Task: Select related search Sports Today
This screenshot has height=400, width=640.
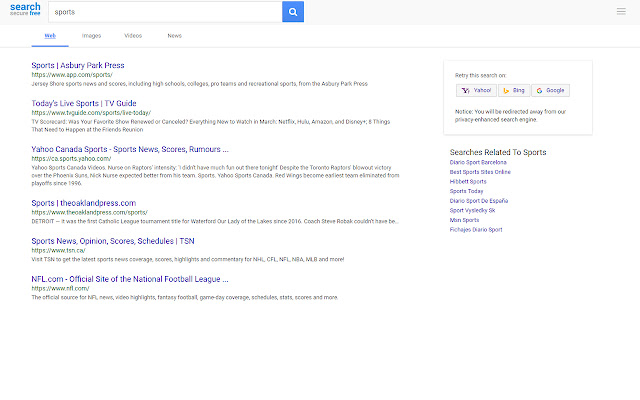Action: [x=467, y=191]
